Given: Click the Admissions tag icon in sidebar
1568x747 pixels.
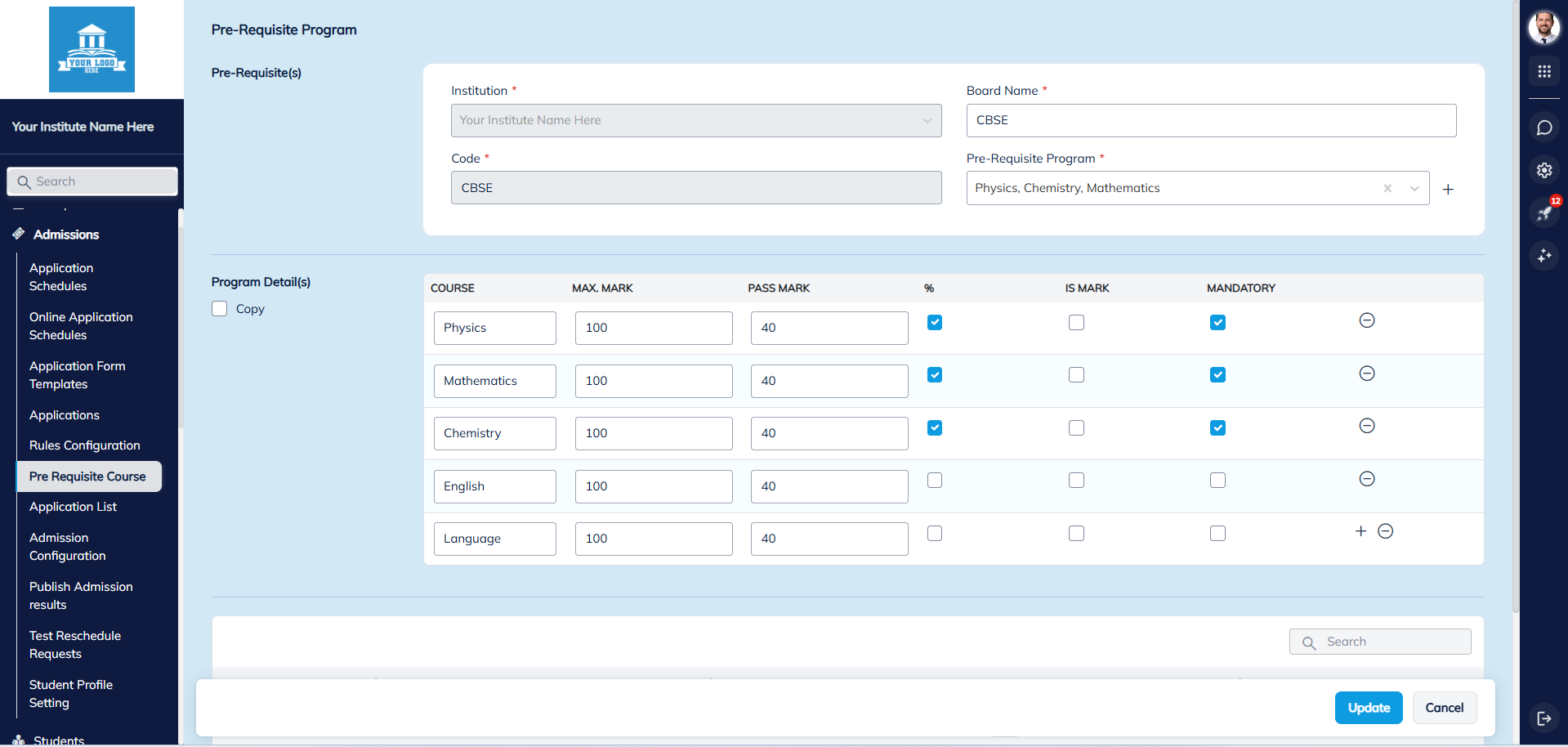Looking at the screenshot, I should pos(19,233).
